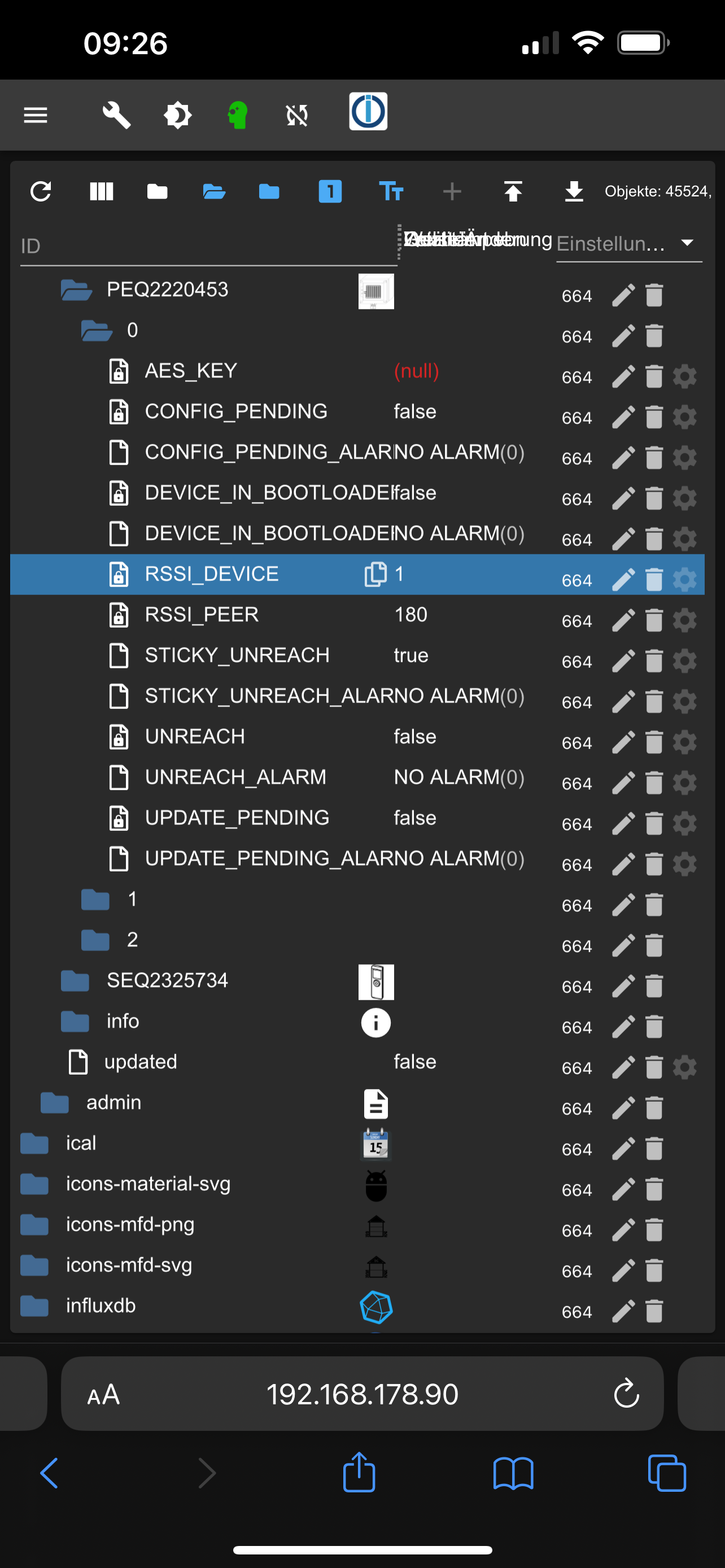Open Safari bookmarks
The height and width of the screenshot is (1568, 725).
[x=513, y=1474]
